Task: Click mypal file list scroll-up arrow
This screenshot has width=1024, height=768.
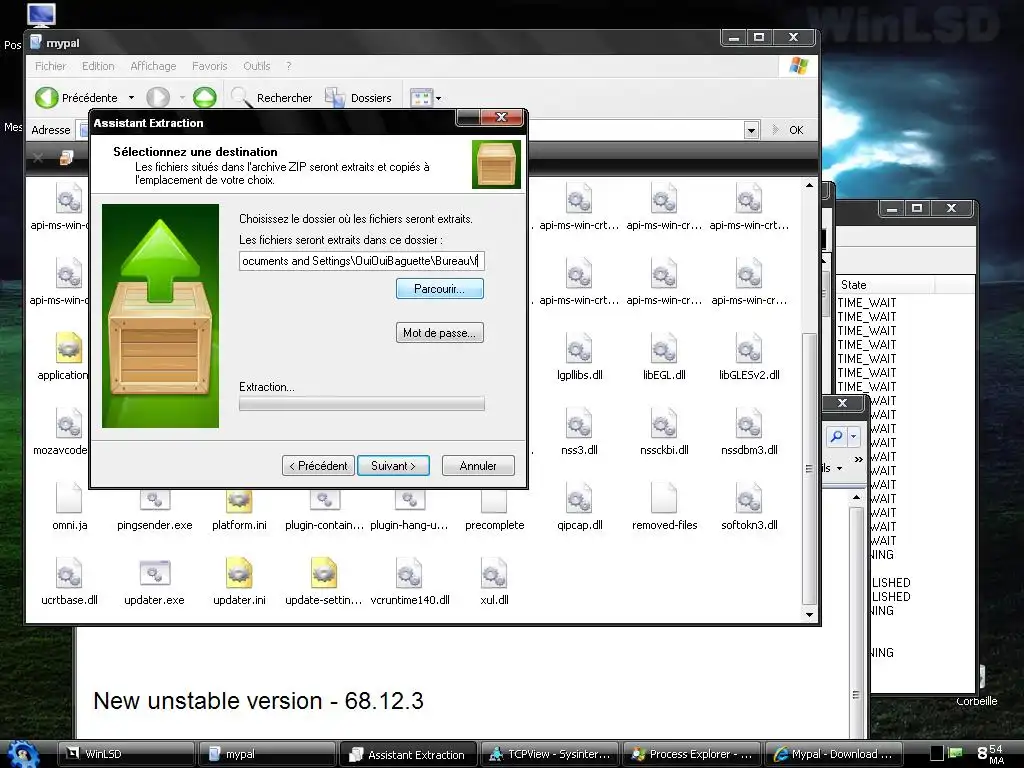Action: pos(809,185)
